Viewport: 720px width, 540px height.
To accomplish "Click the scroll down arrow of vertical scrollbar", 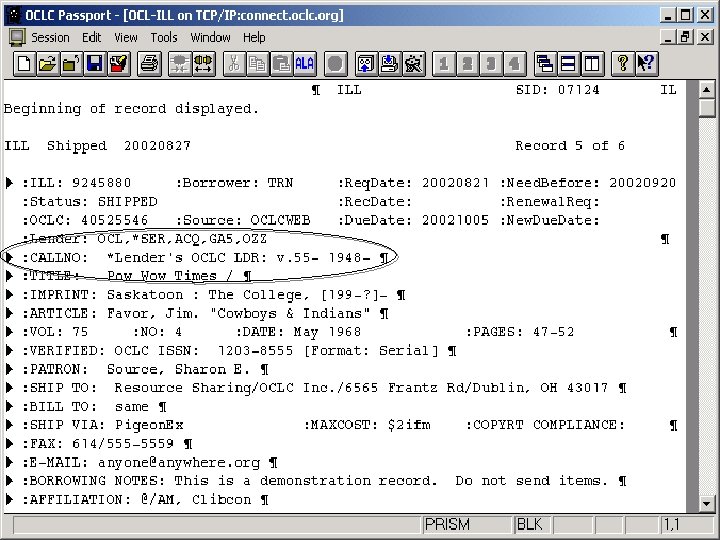I will click(707, 504).
